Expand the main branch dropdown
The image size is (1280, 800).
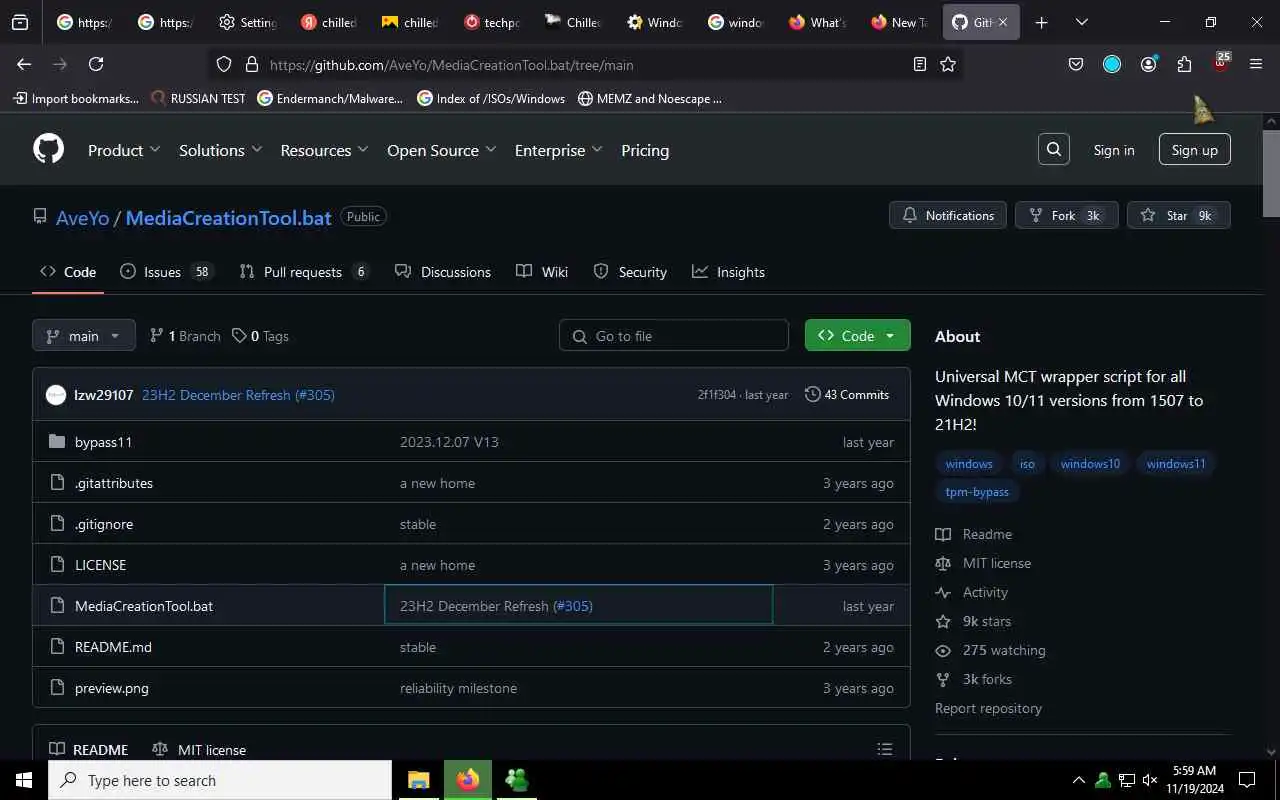coord(83,336)
